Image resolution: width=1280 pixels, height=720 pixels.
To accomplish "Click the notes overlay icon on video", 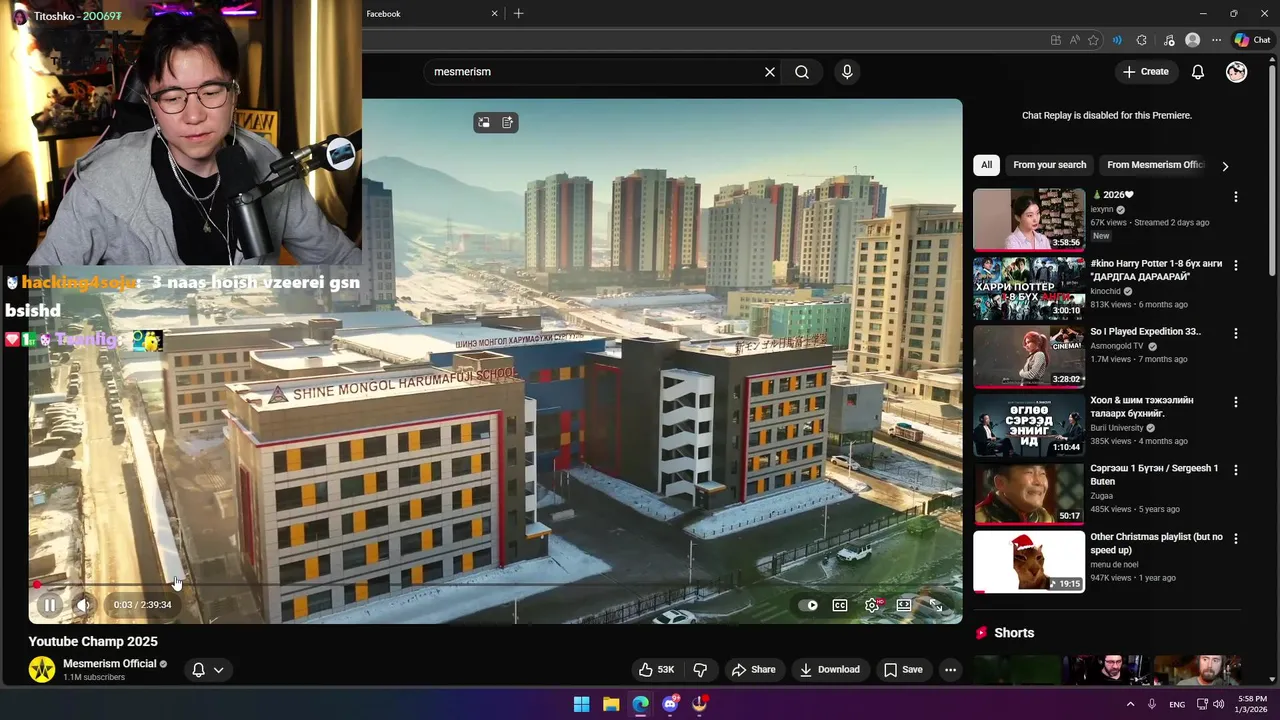I will [x=507, y=122].
